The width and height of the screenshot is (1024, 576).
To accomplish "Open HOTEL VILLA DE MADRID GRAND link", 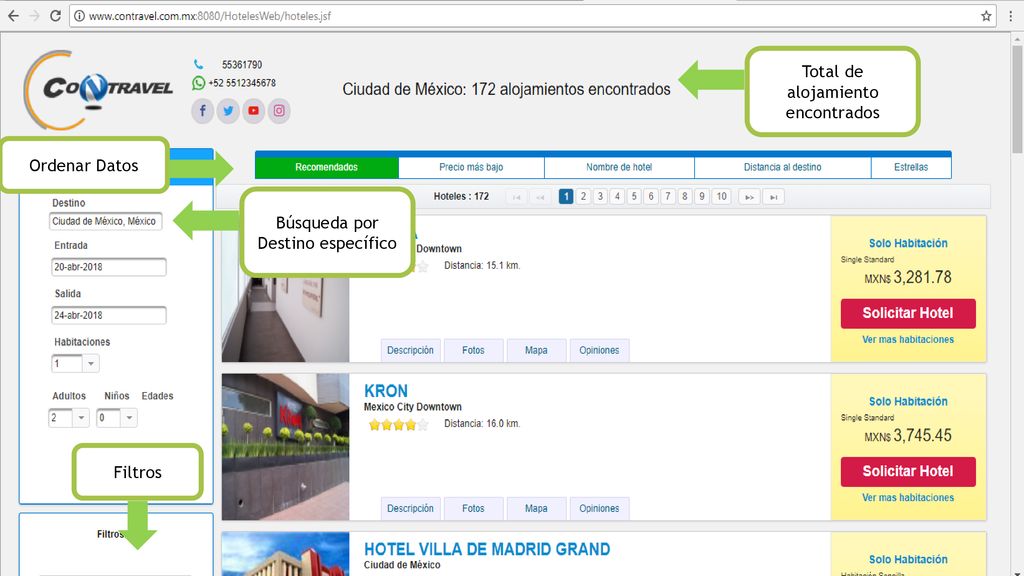I will point(487,549).
